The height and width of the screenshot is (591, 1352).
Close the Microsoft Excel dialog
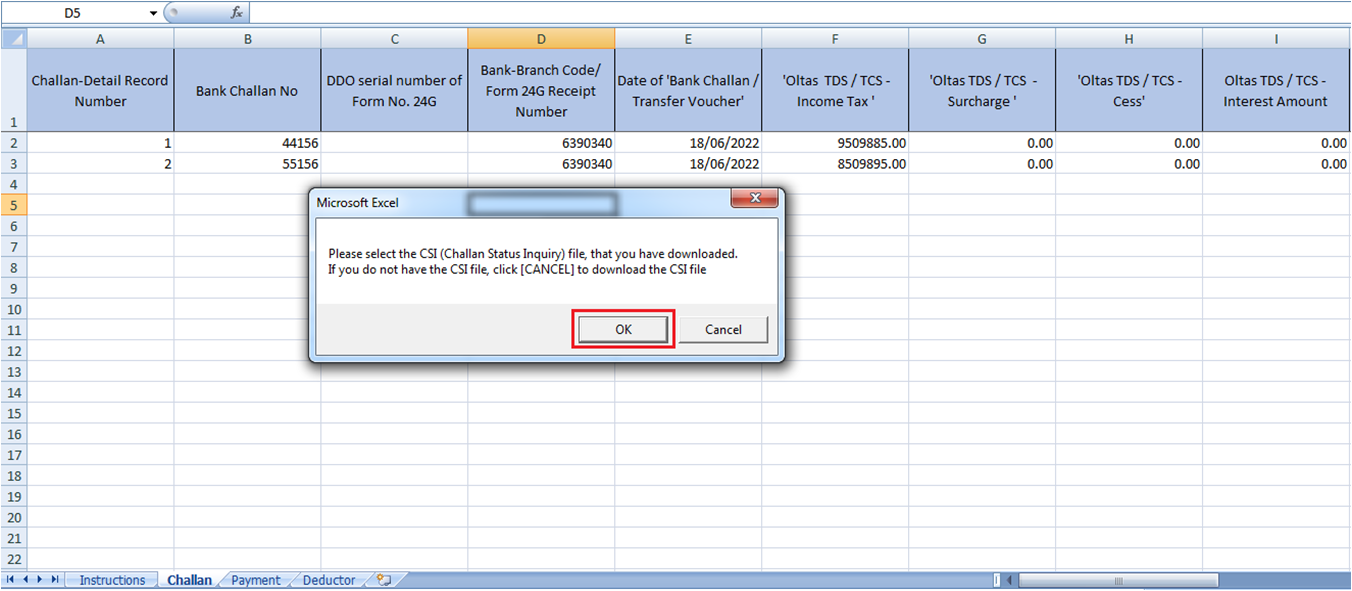tap(755, 198)
